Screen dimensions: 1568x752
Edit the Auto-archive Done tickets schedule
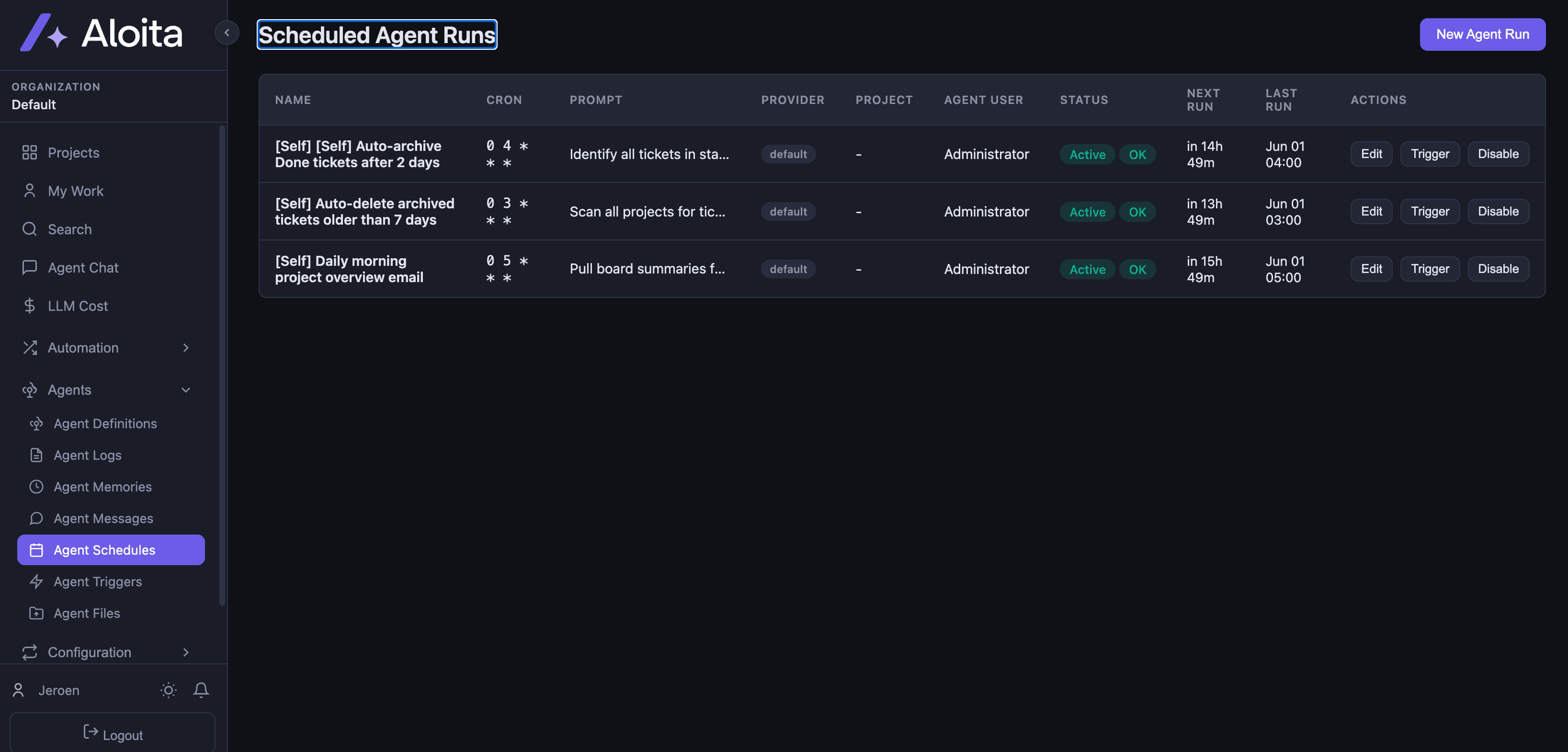click(x=1371, y=153)
